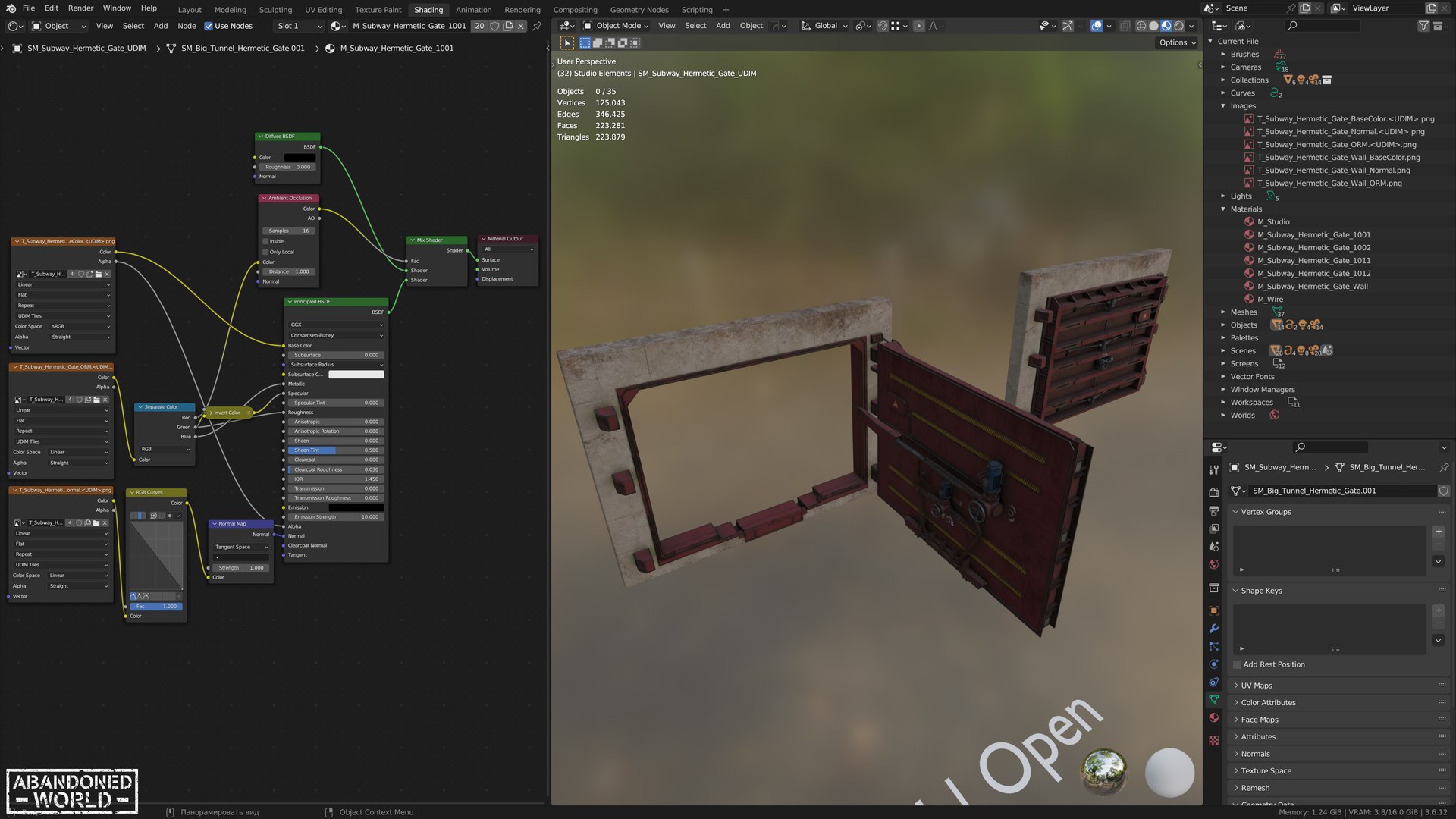Switch to rendered viewport shading

tap(1179, 26)
